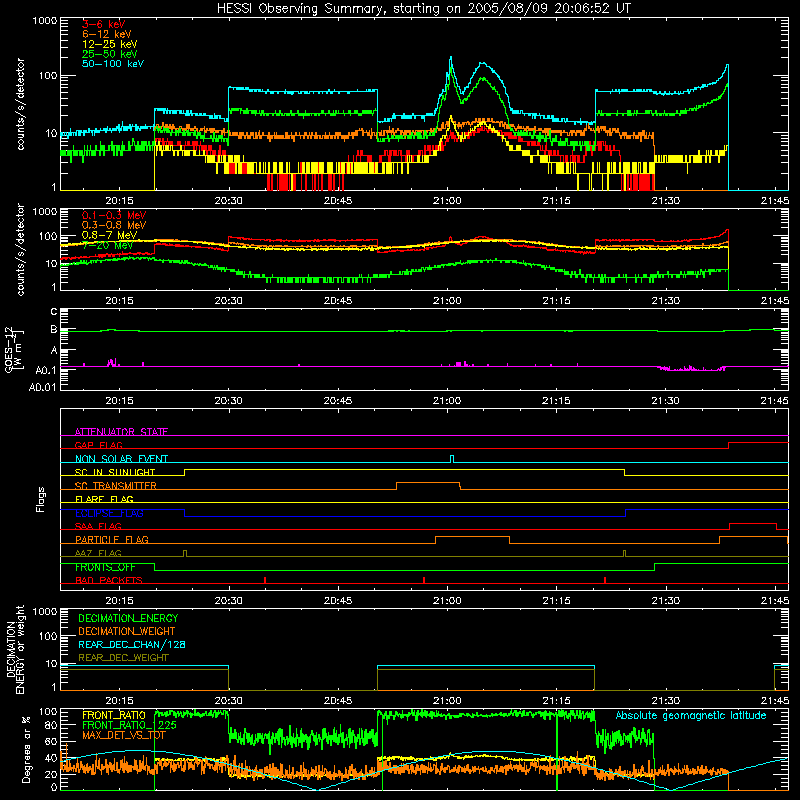Screen dimensions: 800x800
Task: Click the REAR_DEC_CHAN/128 legend label
Action: (132, 645)
